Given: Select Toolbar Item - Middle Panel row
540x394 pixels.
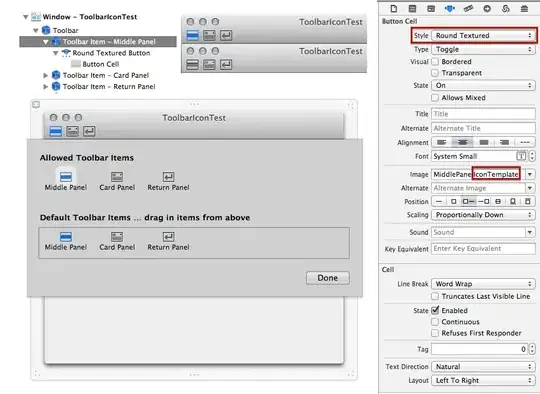Looking at the screenshot, I should [98, 42].
